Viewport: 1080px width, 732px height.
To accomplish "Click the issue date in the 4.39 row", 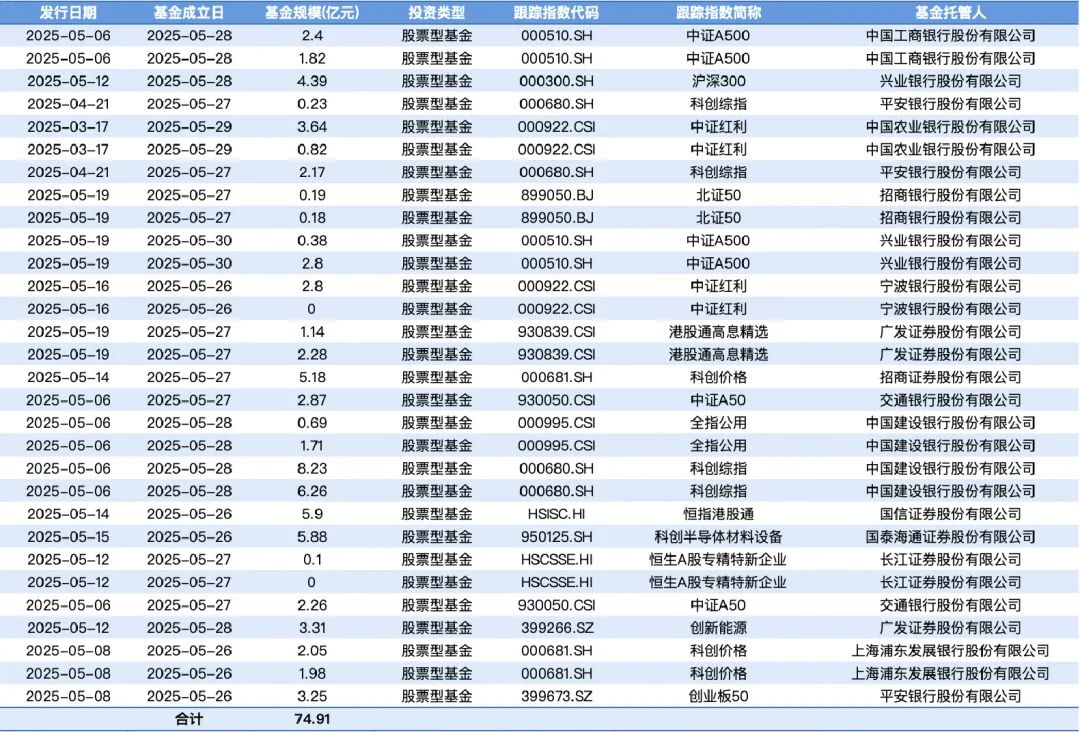I will (68, 81).
